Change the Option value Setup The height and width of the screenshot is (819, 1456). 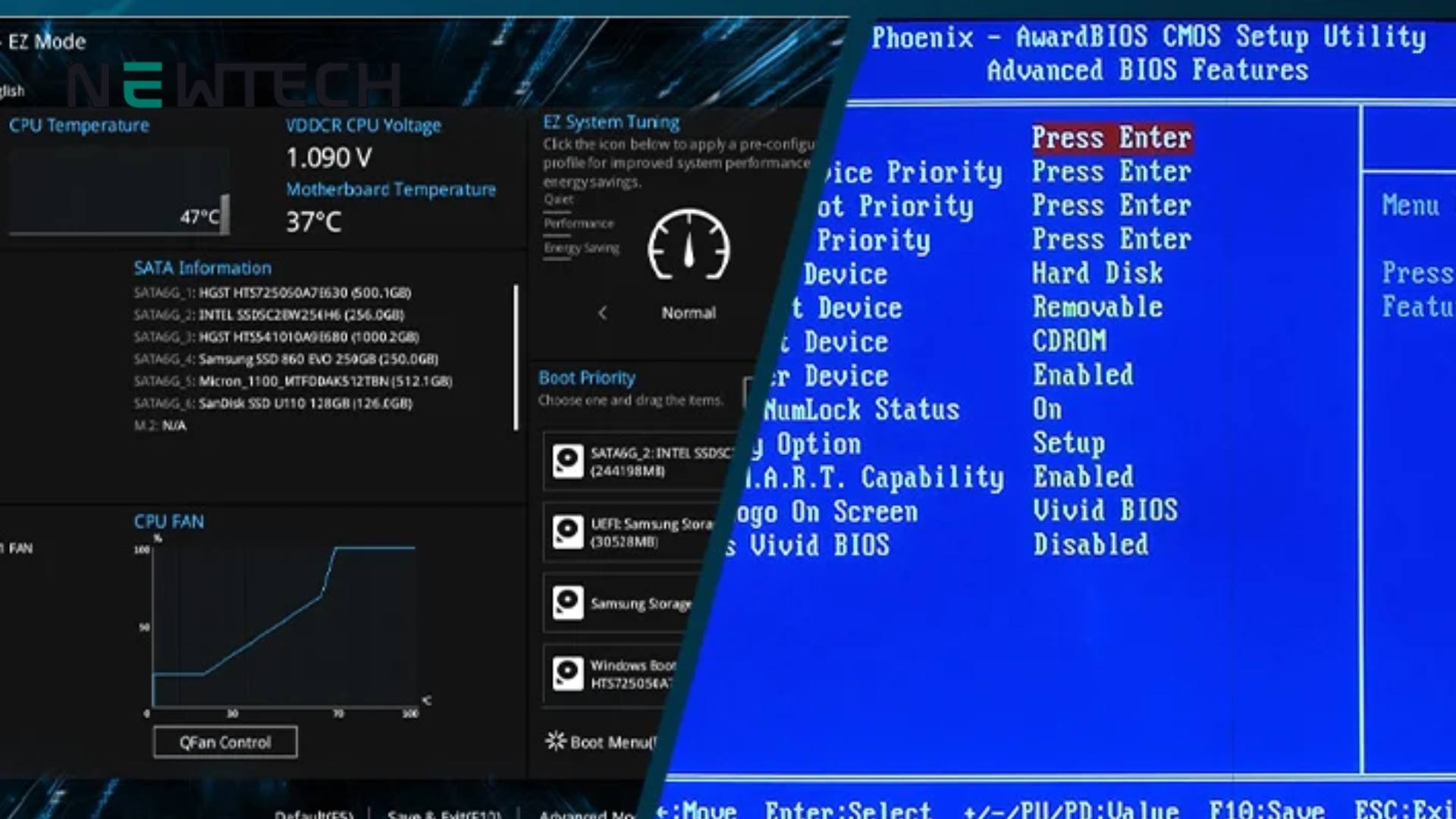[1068, 444]
